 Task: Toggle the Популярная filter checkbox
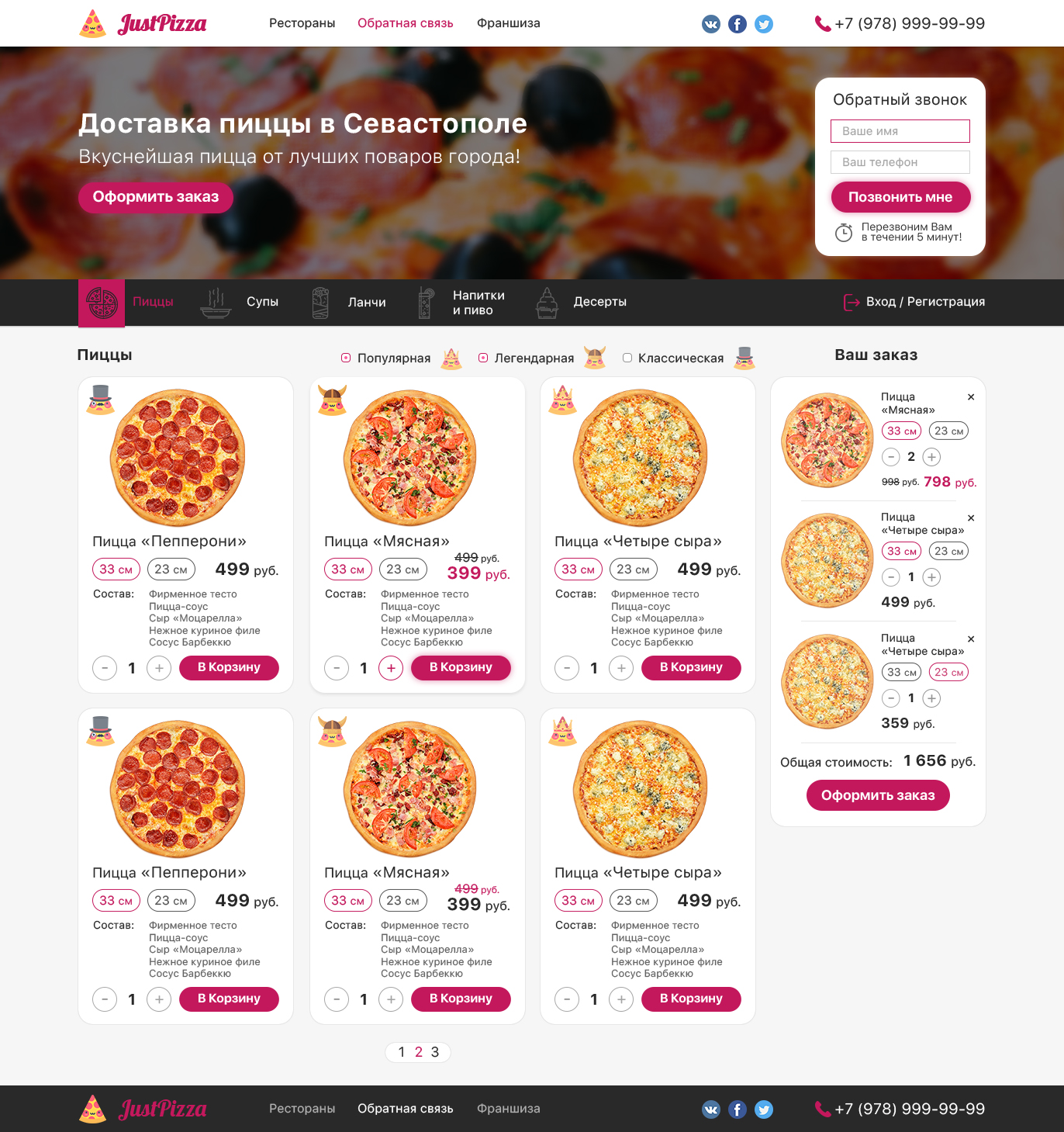coord(346,358)
